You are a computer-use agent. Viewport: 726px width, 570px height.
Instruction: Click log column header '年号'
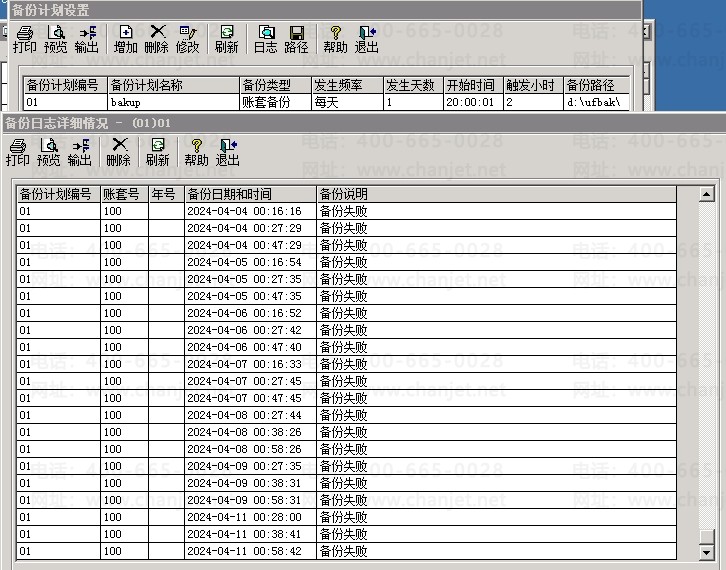[x=166, y=194]
